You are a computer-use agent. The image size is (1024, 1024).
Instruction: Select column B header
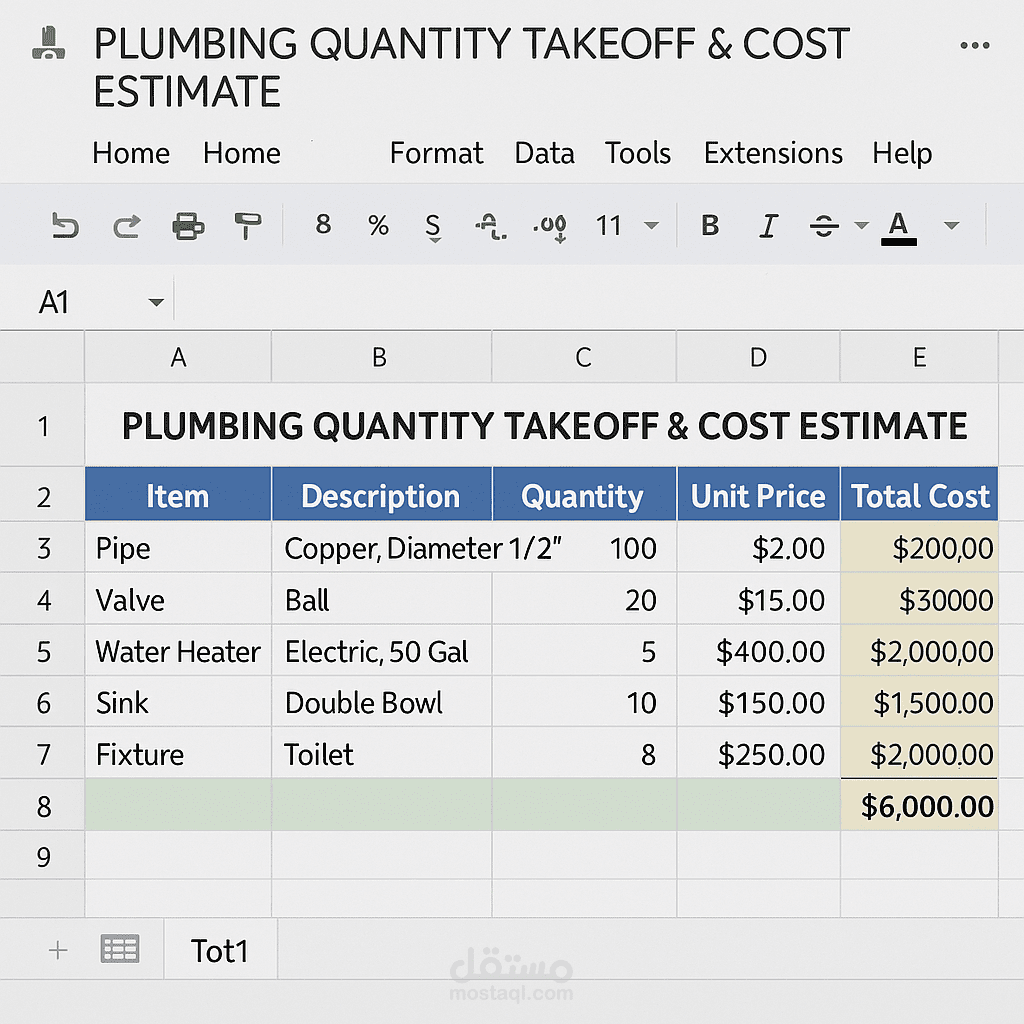381,357
